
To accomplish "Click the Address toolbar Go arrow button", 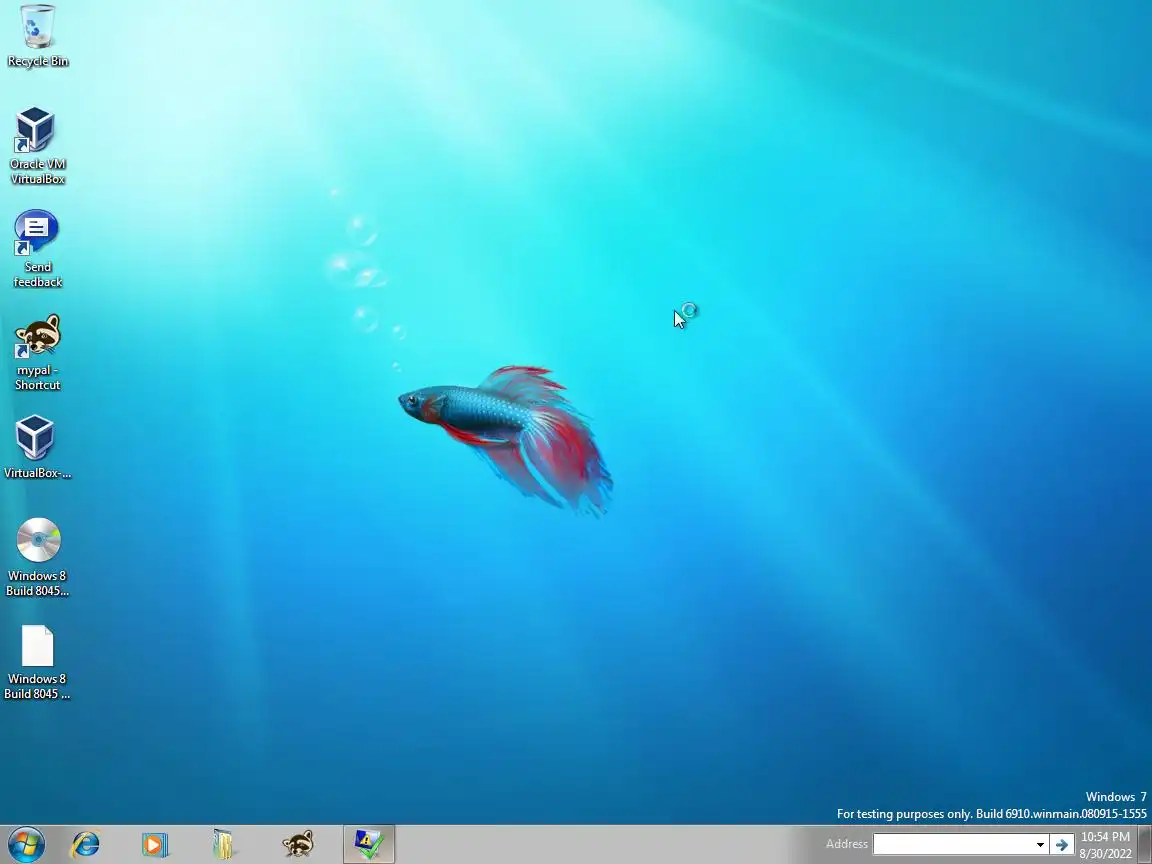I will tap(1062, 844).
